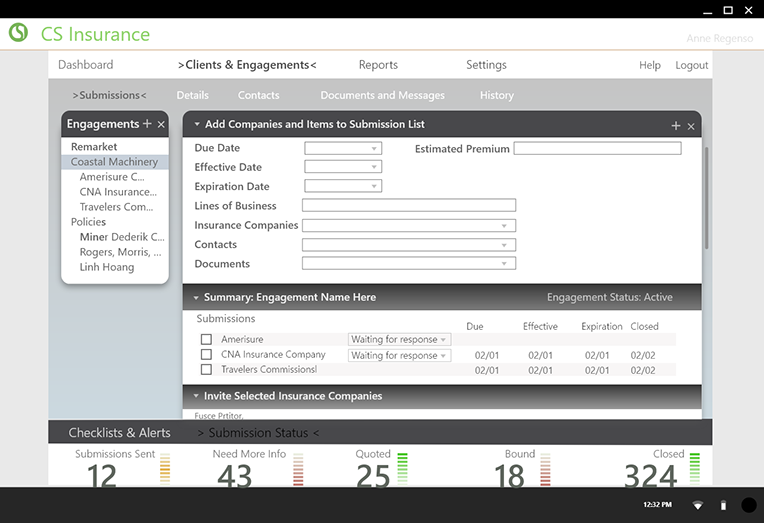The height and width of the screenshot is (523, 764).
Task: Click the plus icon in Engagements panel
Action: coord(147,124)
